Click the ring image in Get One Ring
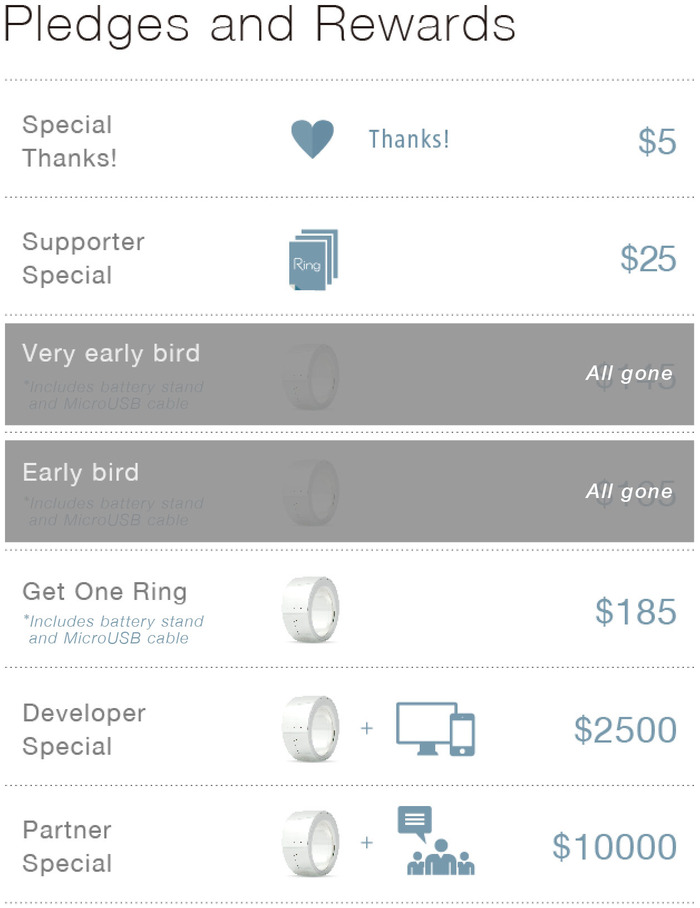This screenshot has height=908, width=700. (311, 610)
